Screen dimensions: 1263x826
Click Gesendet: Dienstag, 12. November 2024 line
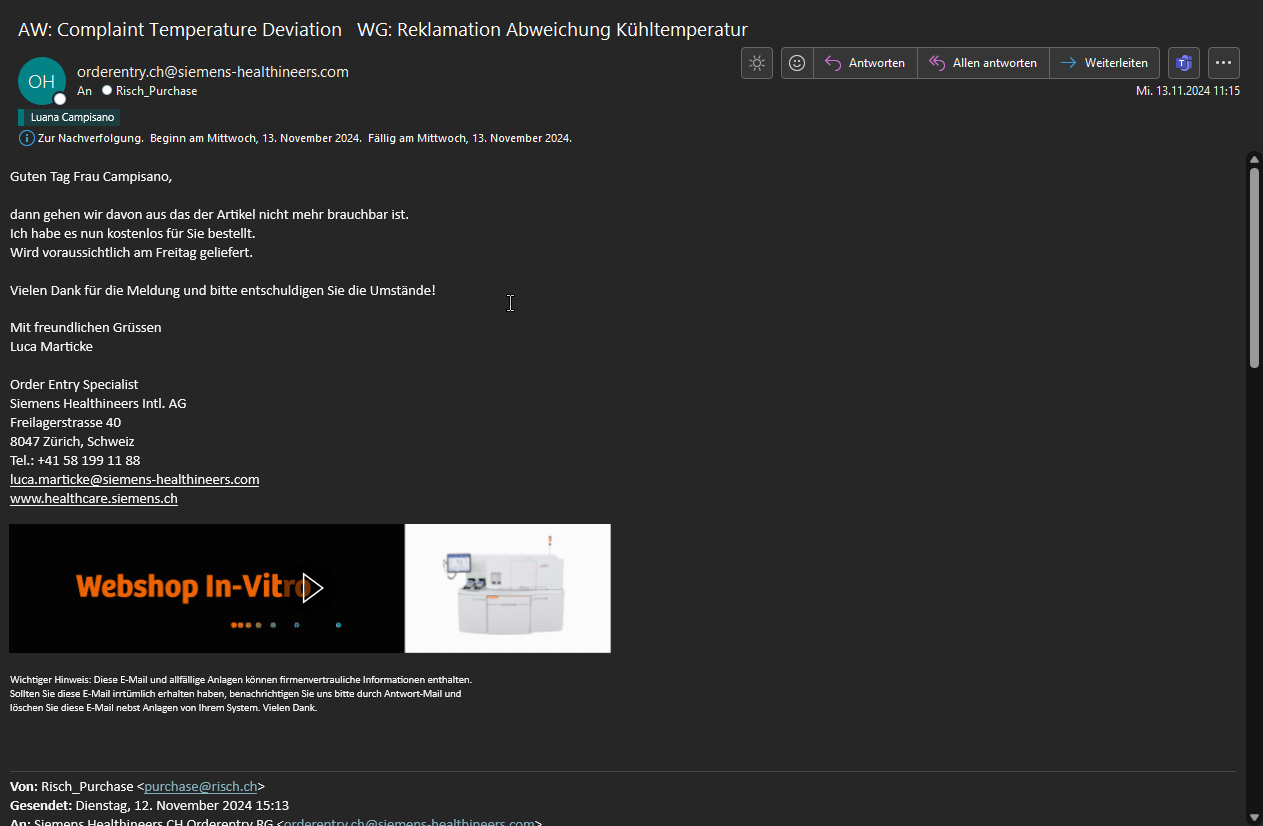[x=150, y=805]
